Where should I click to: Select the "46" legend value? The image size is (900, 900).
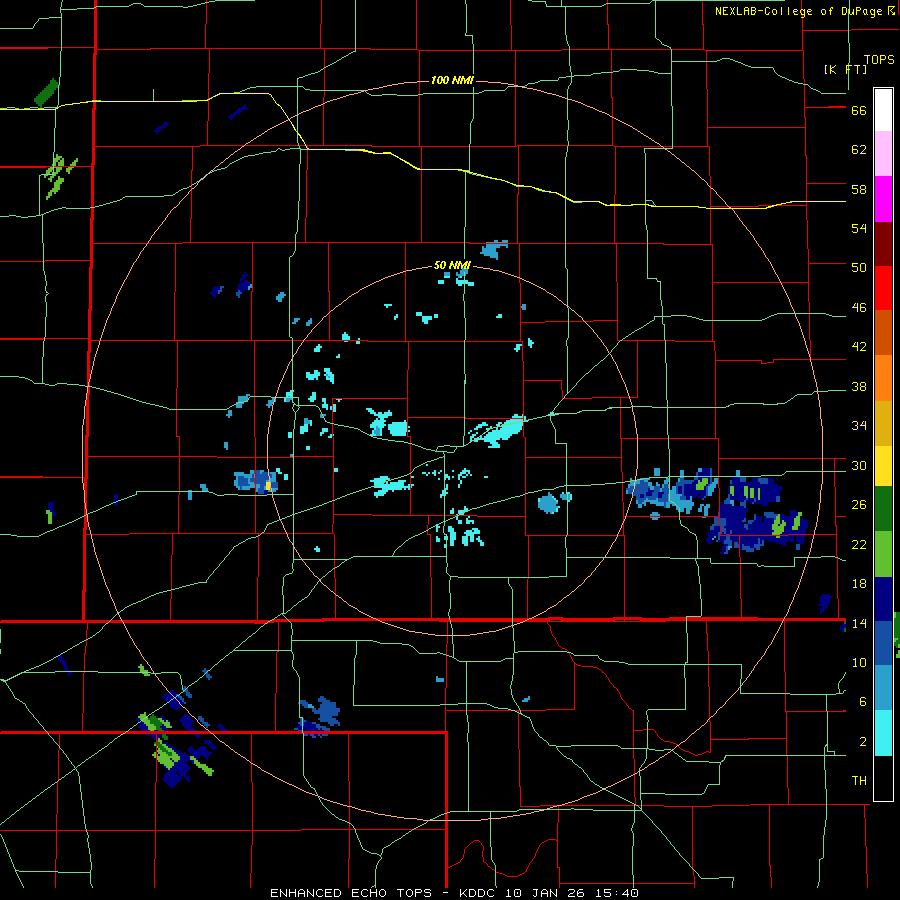859,308
